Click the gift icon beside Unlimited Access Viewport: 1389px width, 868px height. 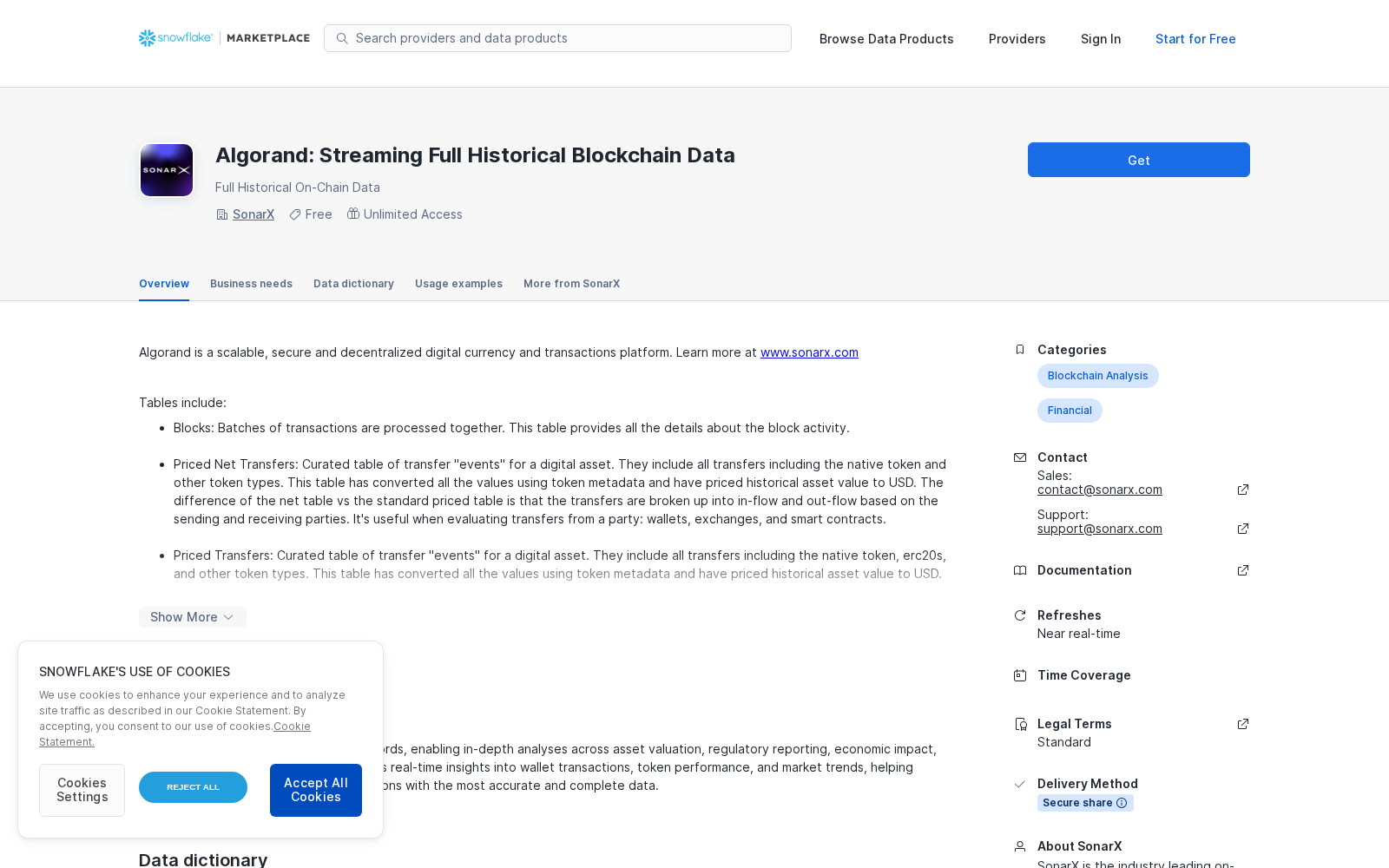353,214
